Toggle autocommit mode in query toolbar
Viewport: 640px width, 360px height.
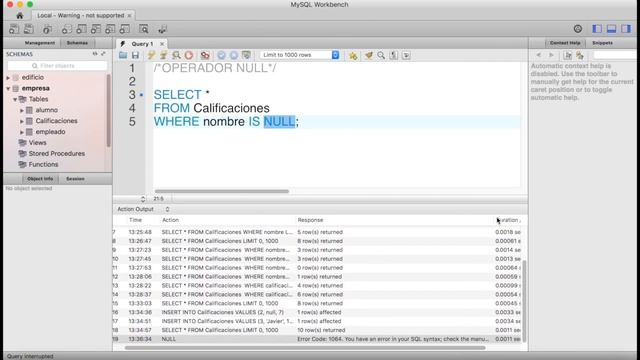[246, 55]
